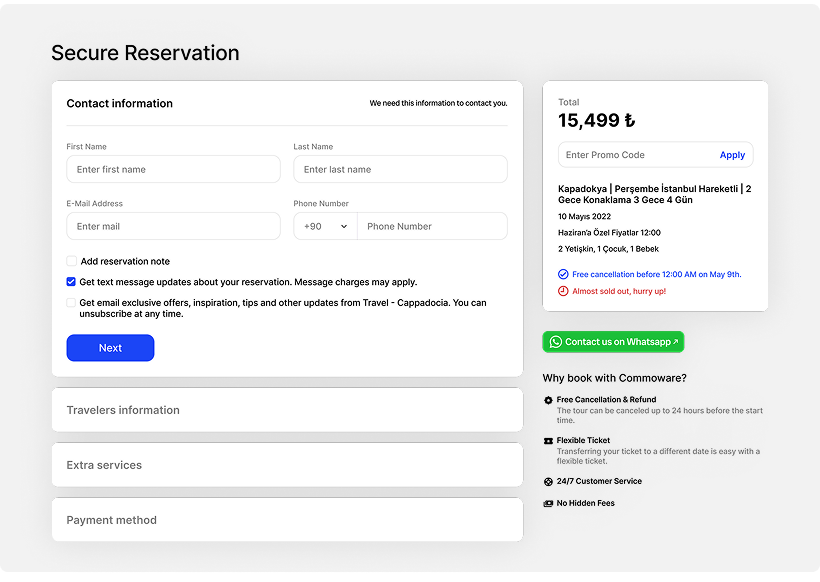Focus the First Name input field
This screenshot has width=820, height=582.
[173, 170]
